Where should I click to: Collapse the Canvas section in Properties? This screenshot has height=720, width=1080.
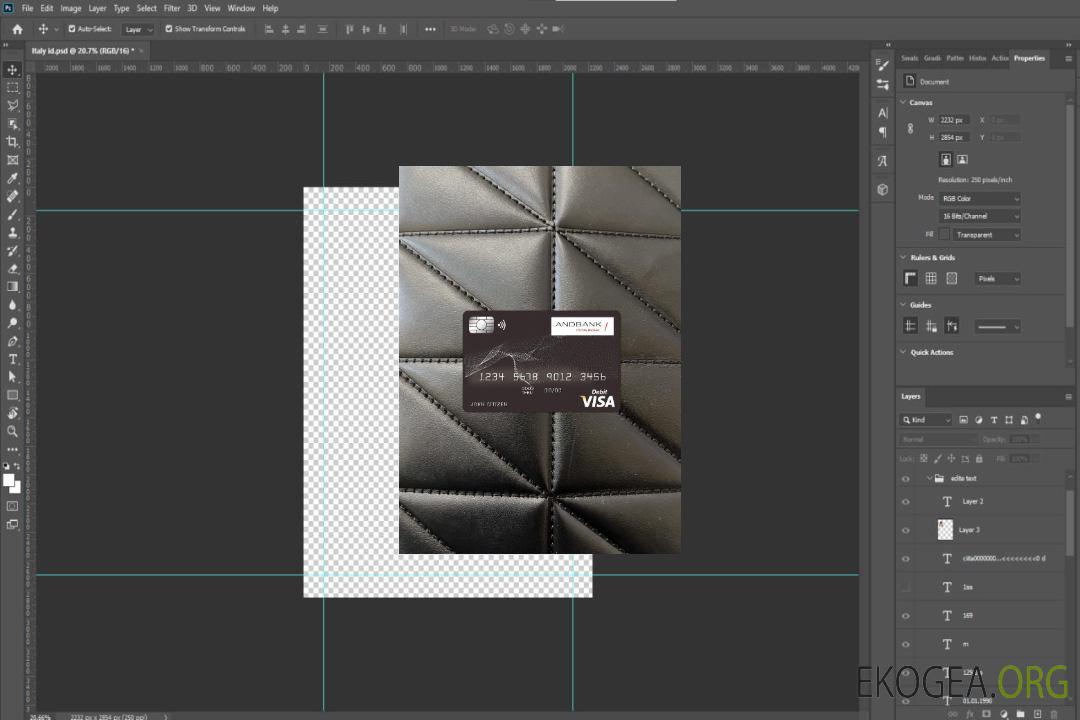coord(903,103)
